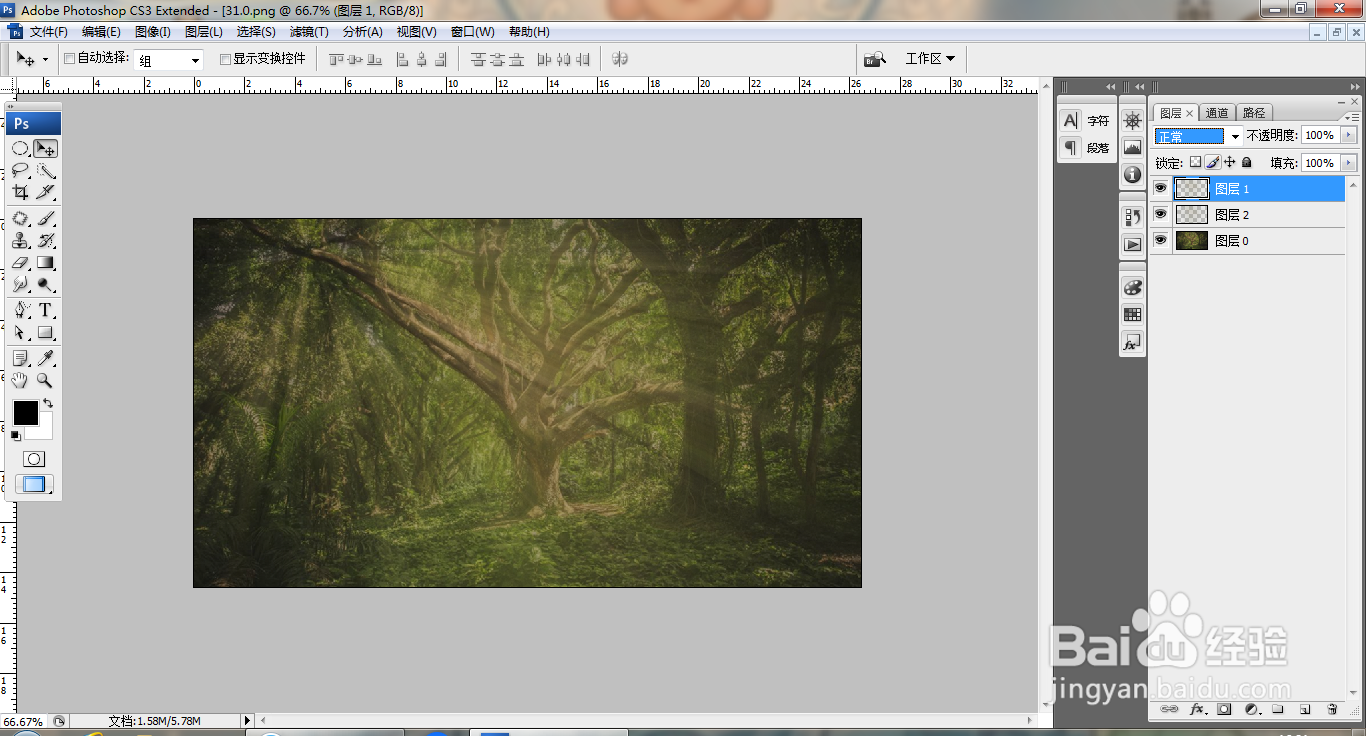This screenshot has width=1366, height=736.
Task: Select the Smudge tool
Action: (20, 284)
